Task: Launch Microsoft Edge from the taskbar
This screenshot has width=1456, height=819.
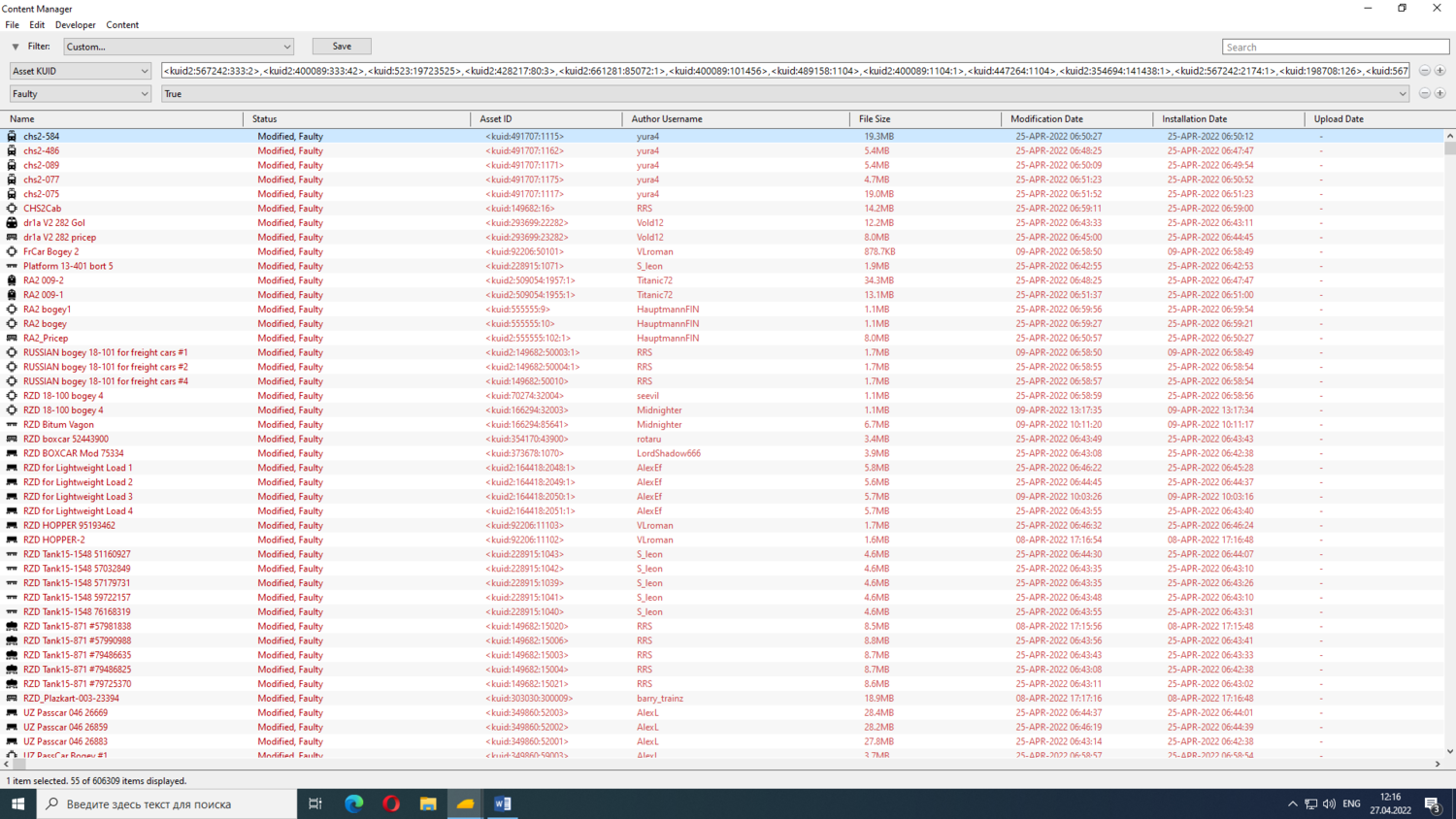Action: coord(353,803)
